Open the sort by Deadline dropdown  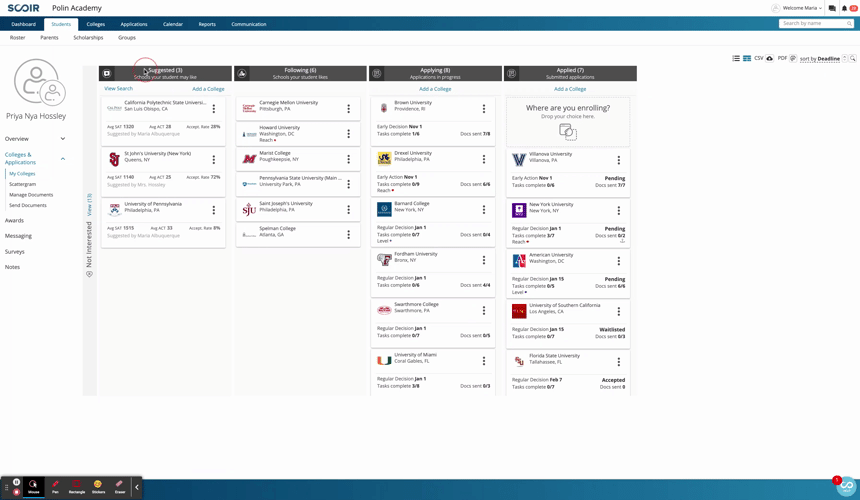tap(819, 59)
